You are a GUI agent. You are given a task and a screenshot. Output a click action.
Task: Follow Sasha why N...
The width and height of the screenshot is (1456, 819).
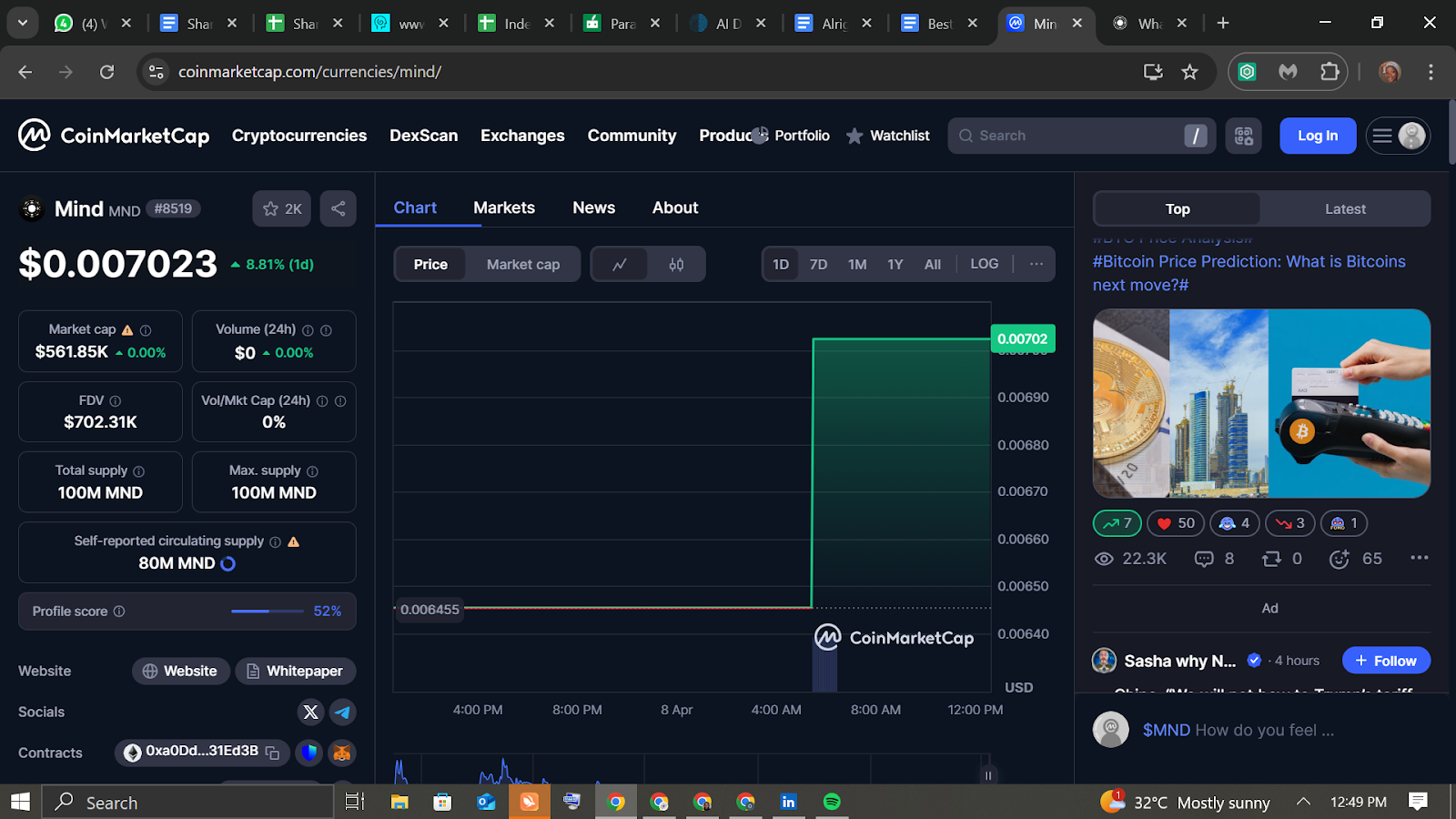pos(1386,661)
